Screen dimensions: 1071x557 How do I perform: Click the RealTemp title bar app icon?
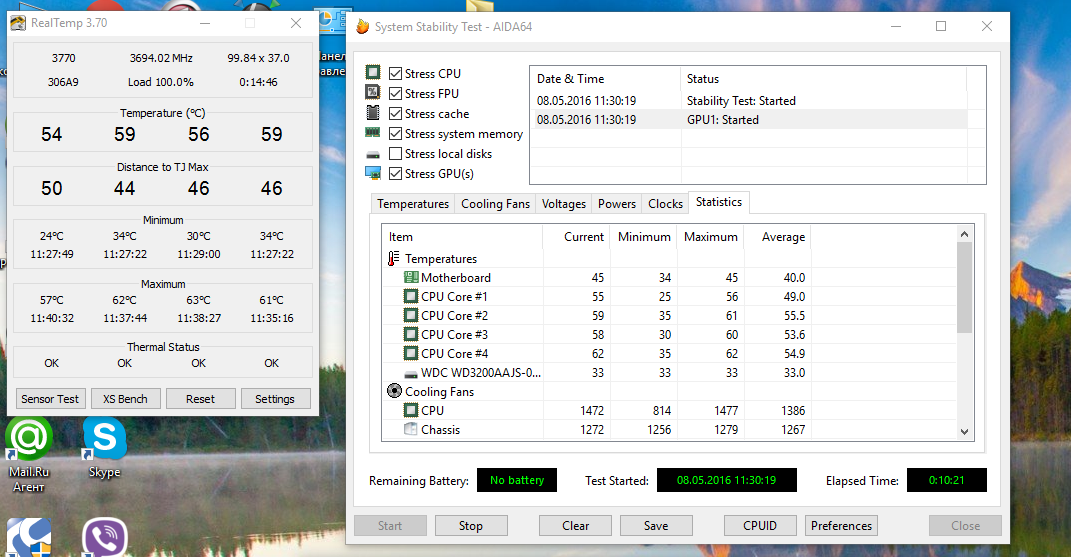[18, 23]
